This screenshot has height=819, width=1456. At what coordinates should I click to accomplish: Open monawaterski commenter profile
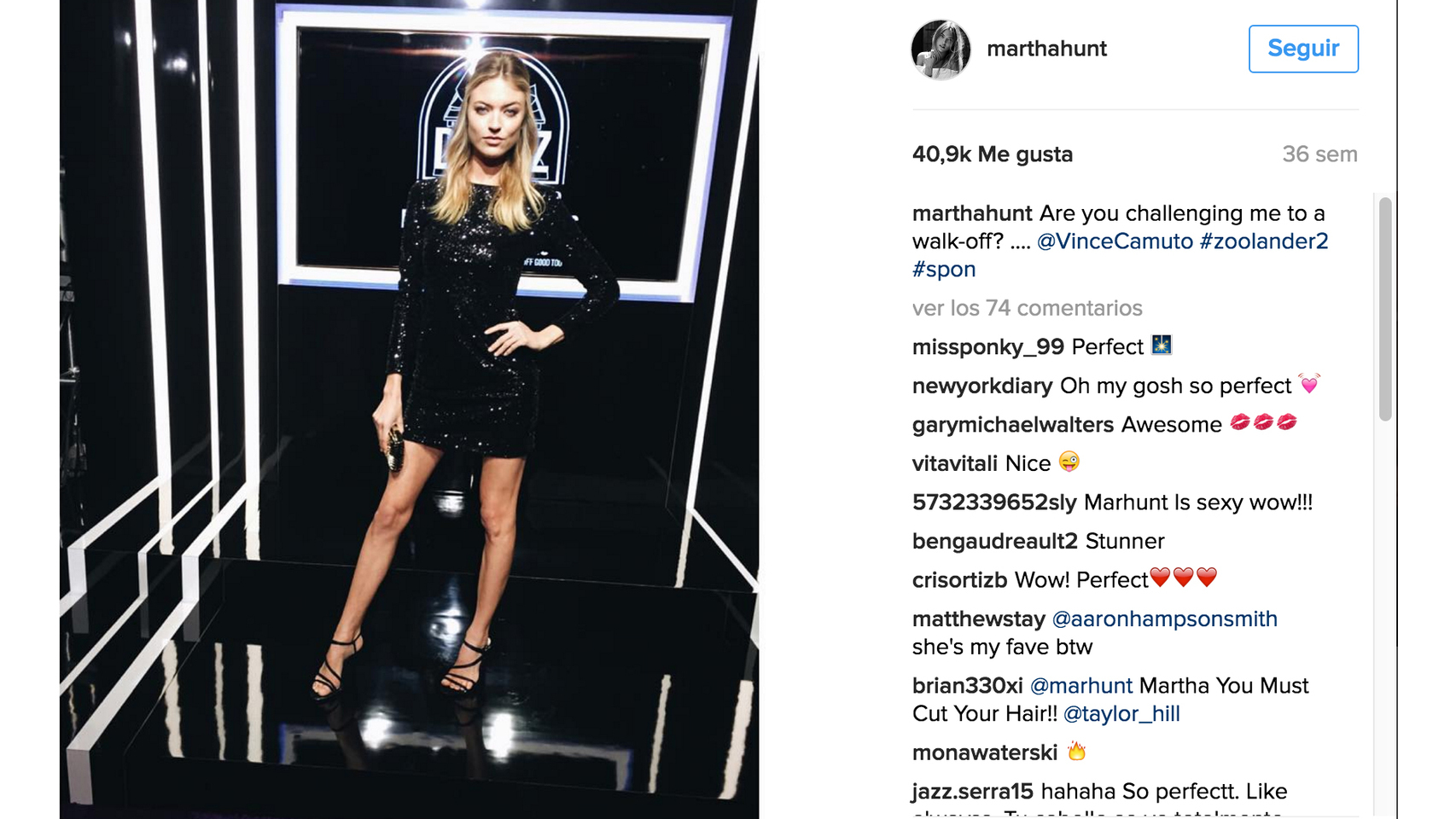pyautogui.click(x=985, y=752)
